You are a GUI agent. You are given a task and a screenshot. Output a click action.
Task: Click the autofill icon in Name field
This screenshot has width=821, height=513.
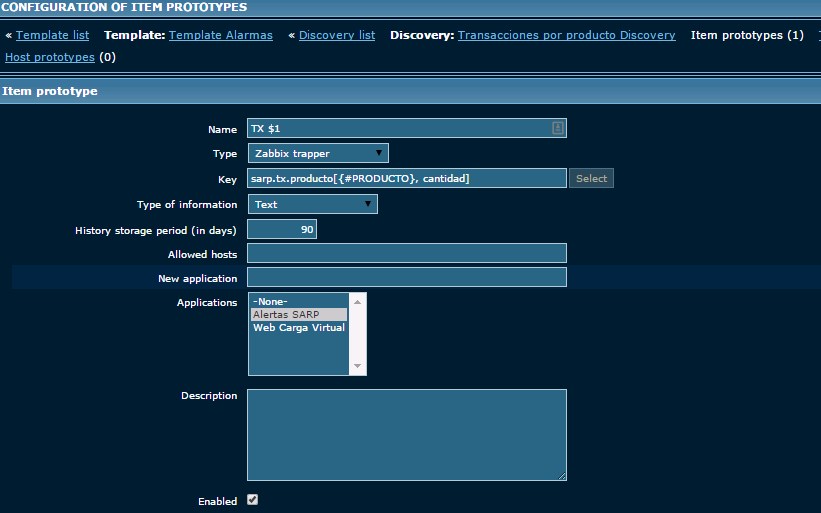point(558,128)
